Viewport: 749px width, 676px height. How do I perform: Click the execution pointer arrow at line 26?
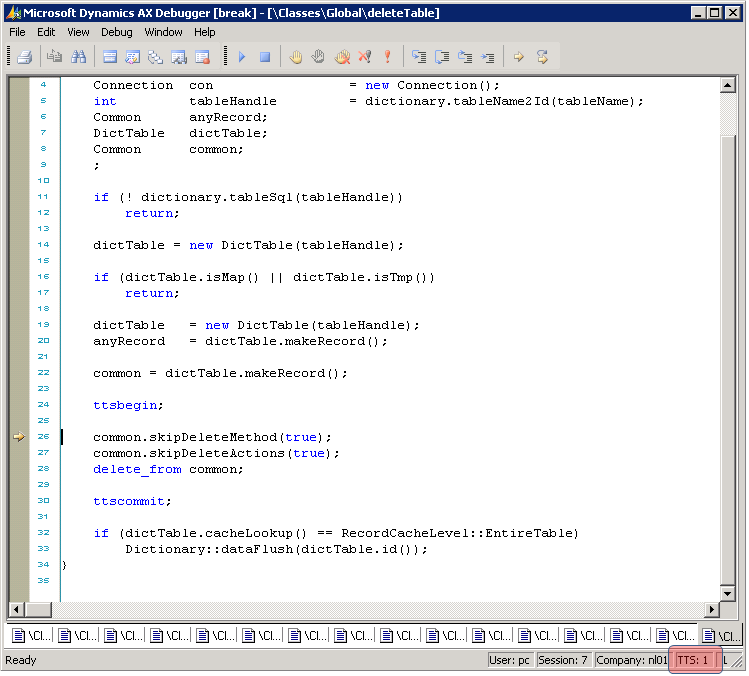click(19, 436)
